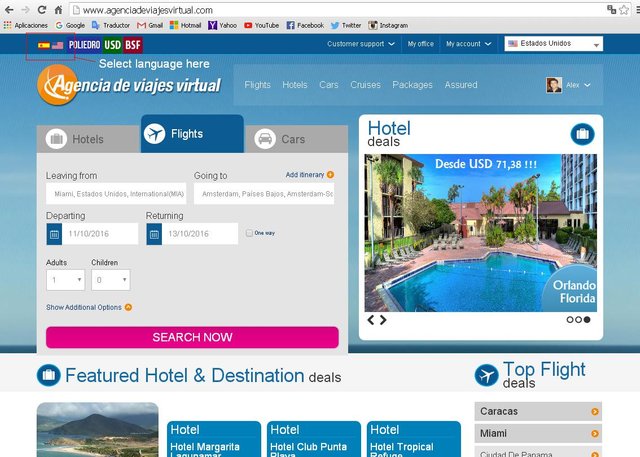Select the US flag language icon

point(58,45)
